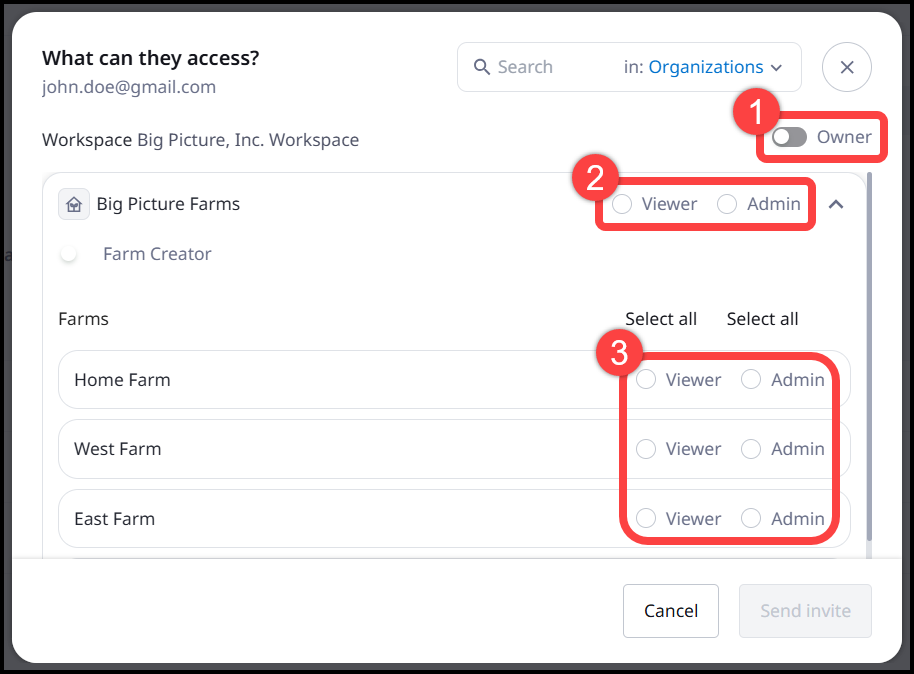914x674 pixels.
Task: Grant Admin role for Big Picture Farms
Action: pos(727,203)
